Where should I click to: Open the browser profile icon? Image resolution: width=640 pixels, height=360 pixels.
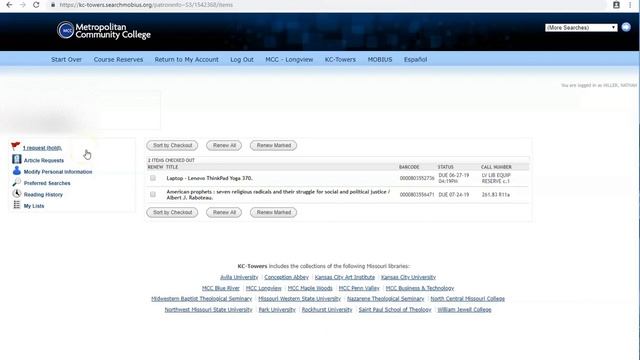tap(616, 5)
